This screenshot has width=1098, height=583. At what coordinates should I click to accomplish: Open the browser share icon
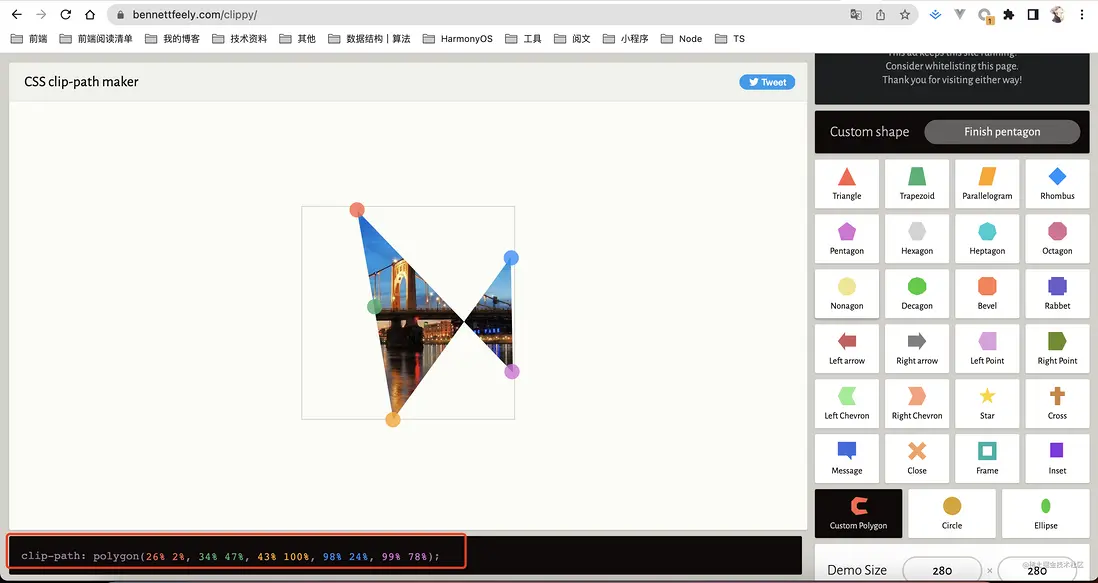tap(880, 14)
